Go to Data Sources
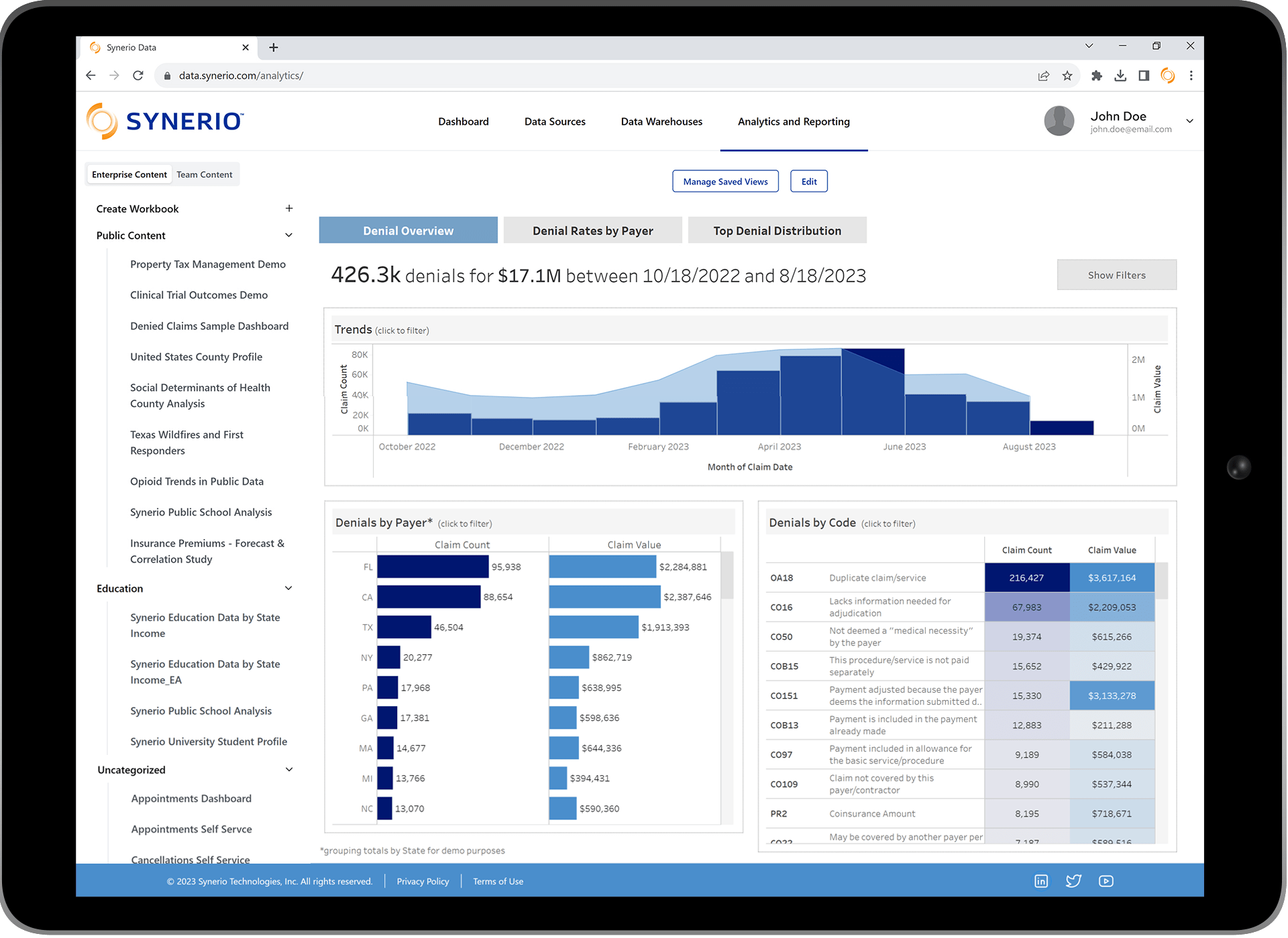 pos(555,121)
